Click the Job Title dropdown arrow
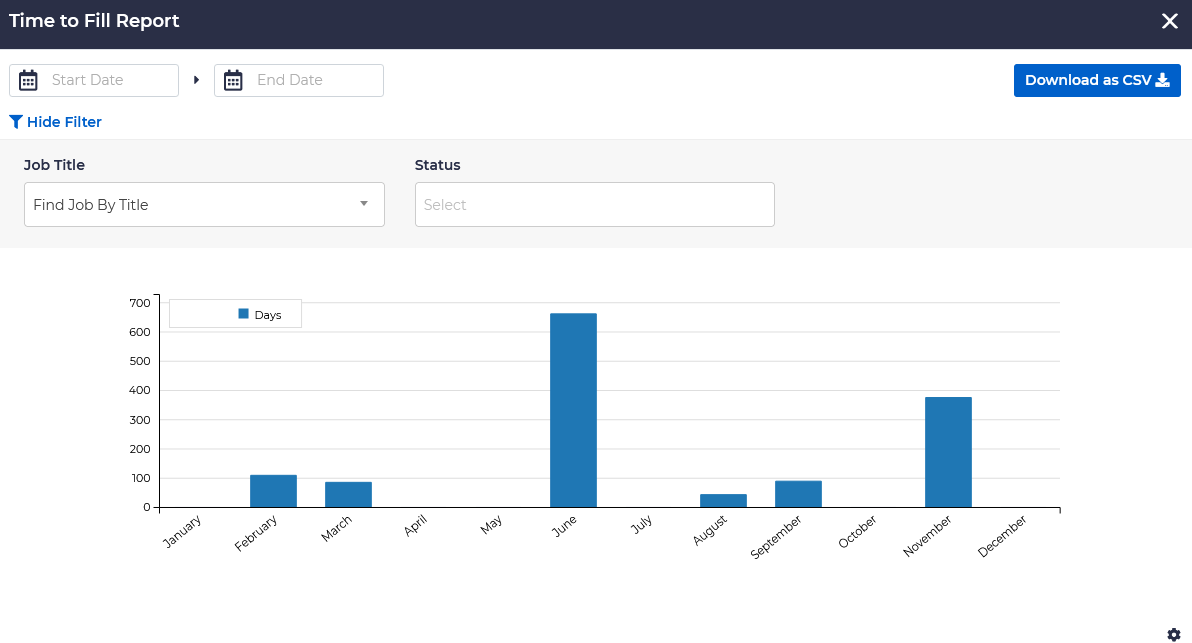This screenshot has height=643, width=1192. point(363,204)
